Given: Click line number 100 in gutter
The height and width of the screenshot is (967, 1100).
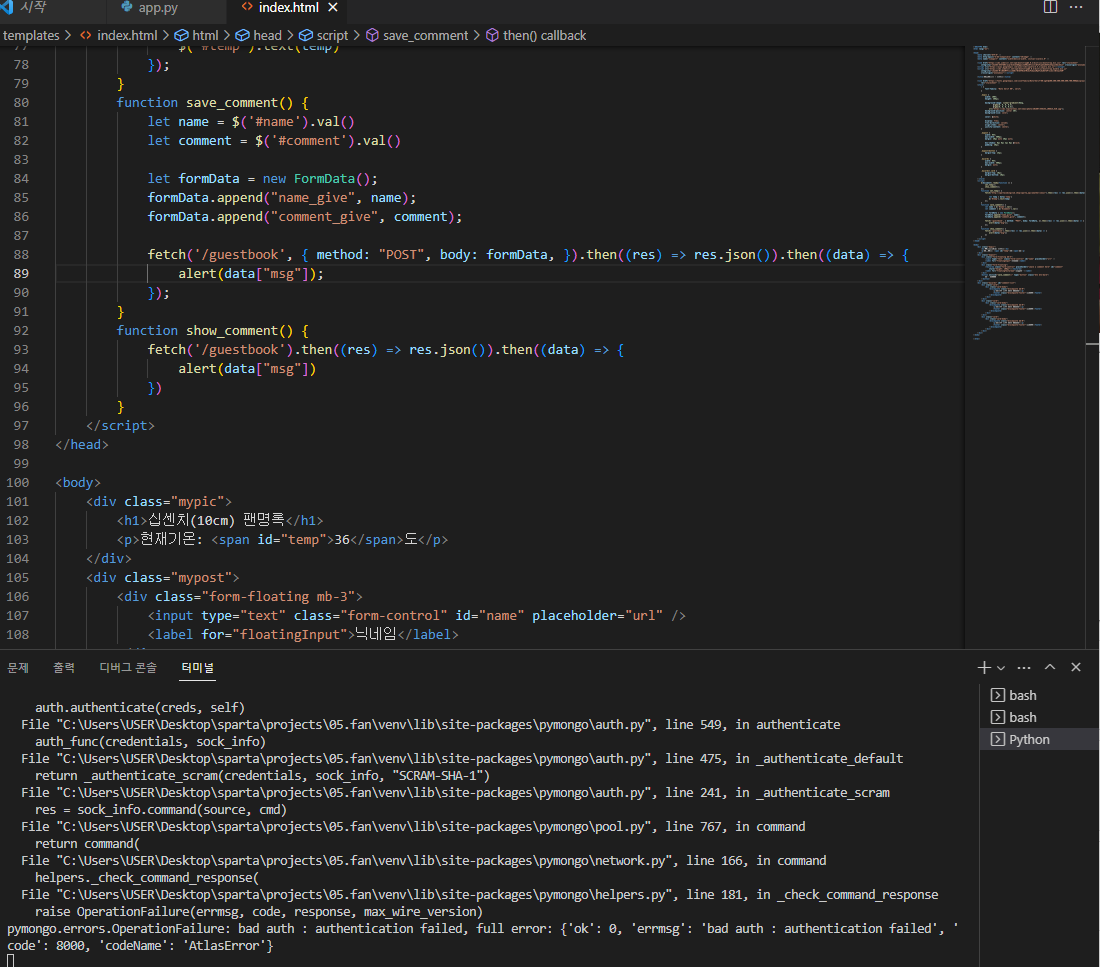Looking at the screenshot, I should pyautogui.click(x=18, y=483).
